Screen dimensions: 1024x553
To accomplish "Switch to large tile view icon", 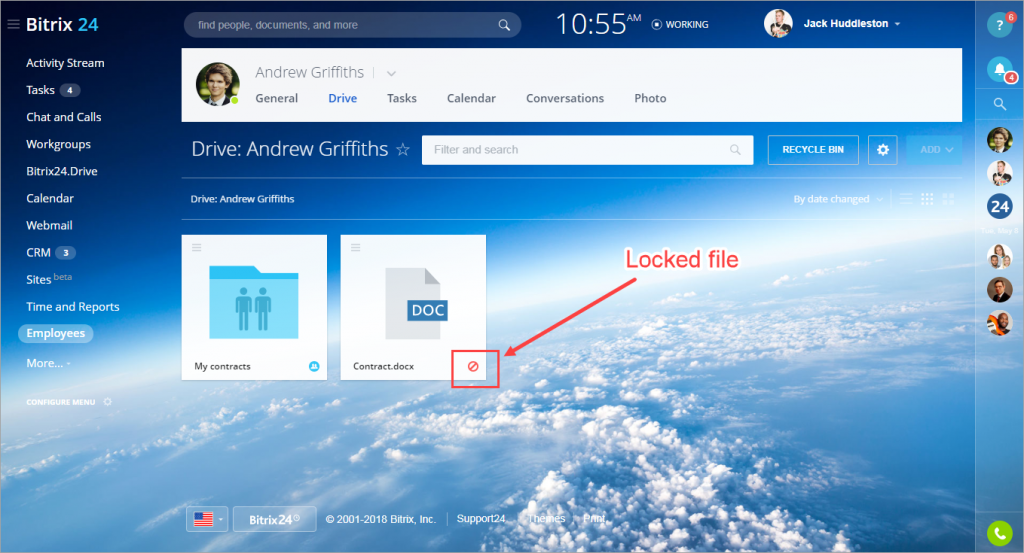I will click(x=948, y=199).
